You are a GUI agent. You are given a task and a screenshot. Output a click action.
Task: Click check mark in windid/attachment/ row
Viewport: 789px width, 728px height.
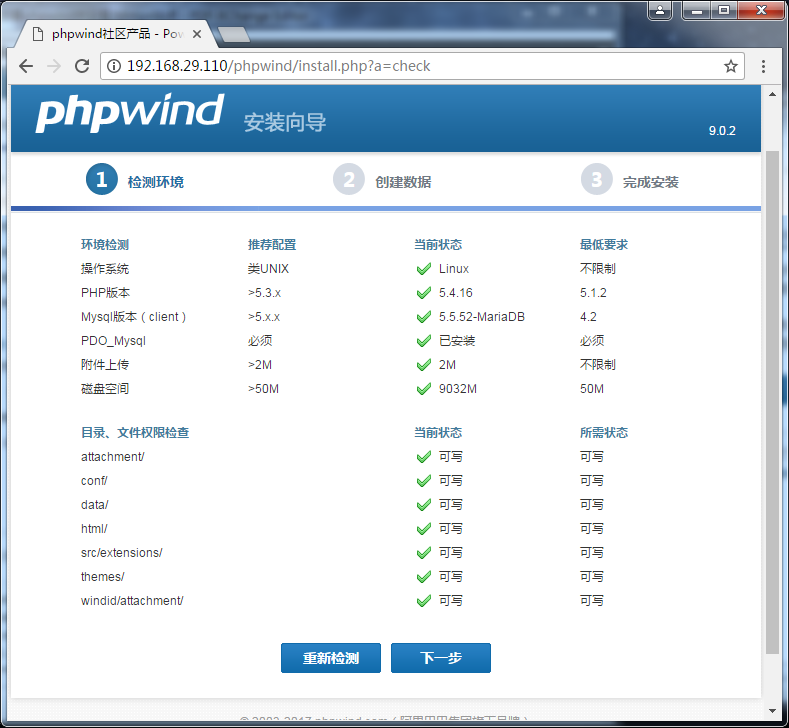[x=424, y=601]
